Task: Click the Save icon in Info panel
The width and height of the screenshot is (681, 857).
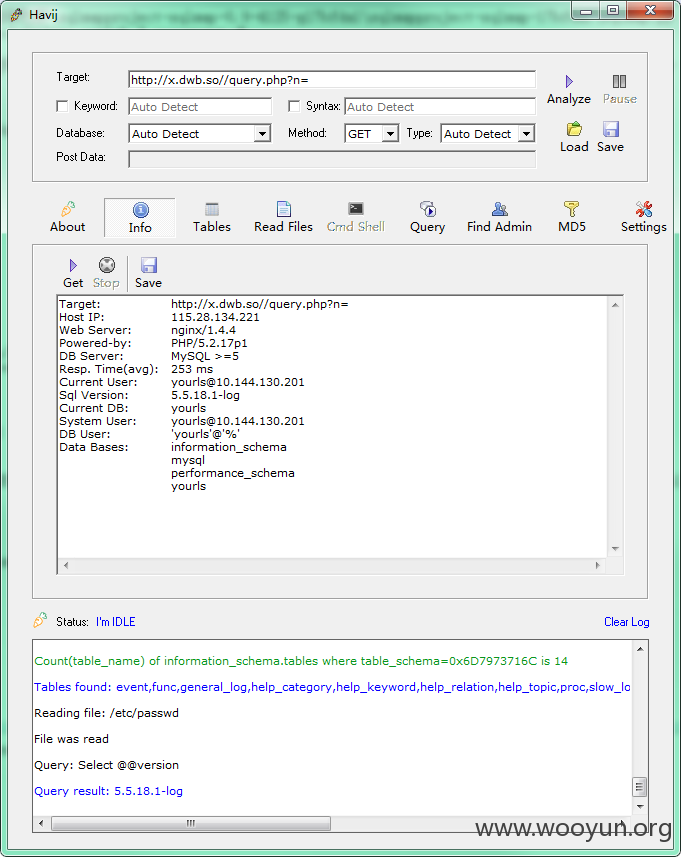Action: [x=149, y=265]
